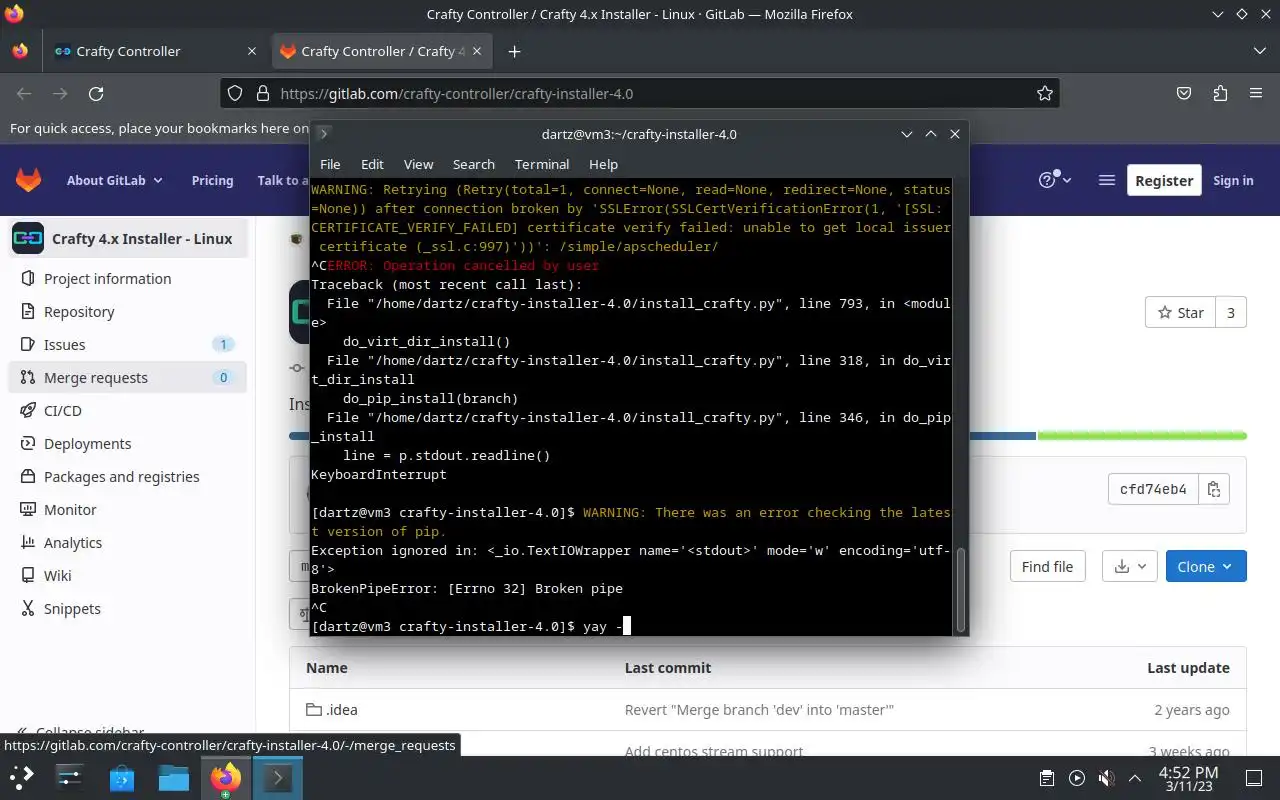Open the terminal File menu
Viewport: 1280px width, 800px height.
330,164
